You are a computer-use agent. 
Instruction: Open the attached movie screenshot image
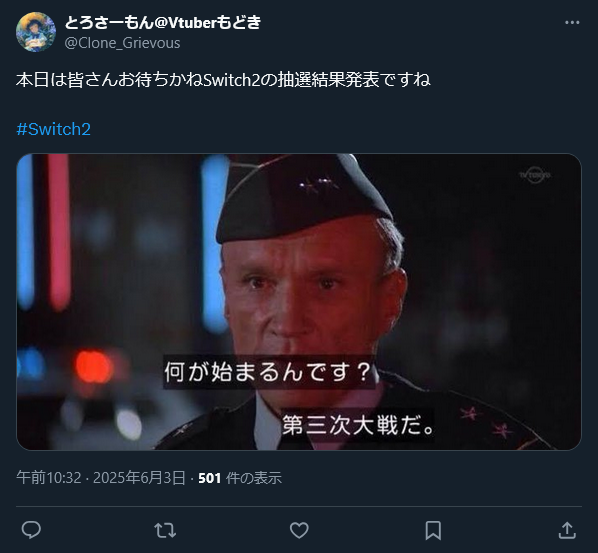(x=299, y=302)
